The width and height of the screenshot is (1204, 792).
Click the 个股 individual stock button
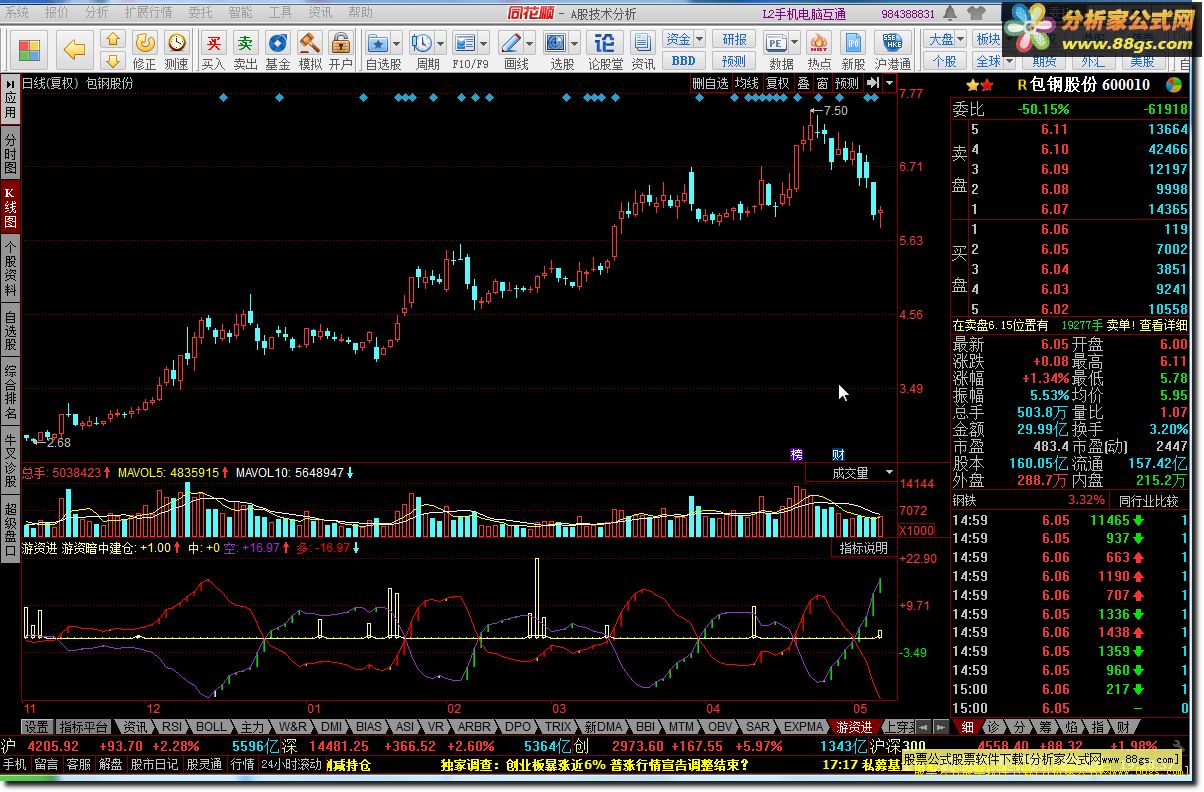(945, 61)
